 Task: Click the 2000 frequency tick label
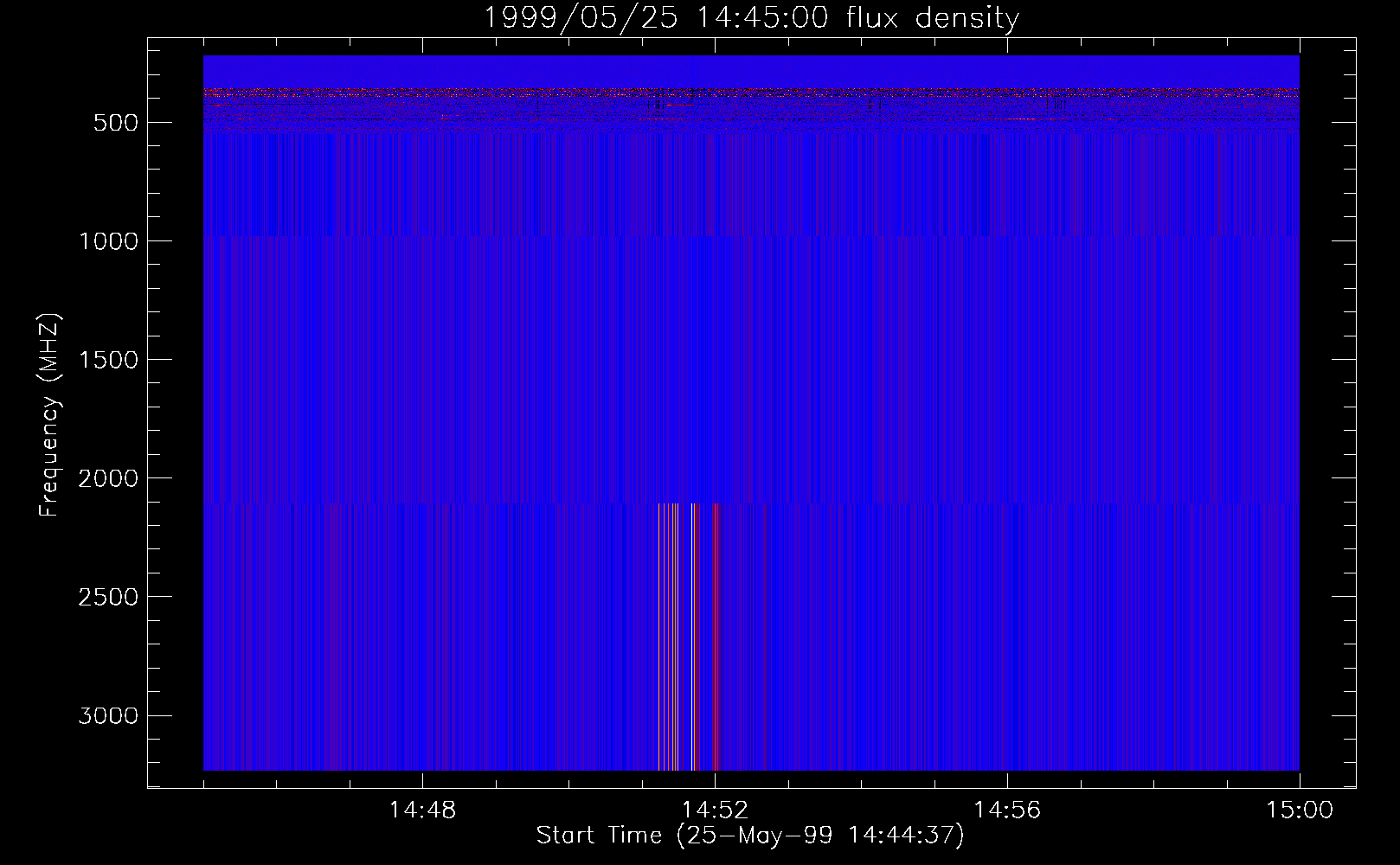108,478
